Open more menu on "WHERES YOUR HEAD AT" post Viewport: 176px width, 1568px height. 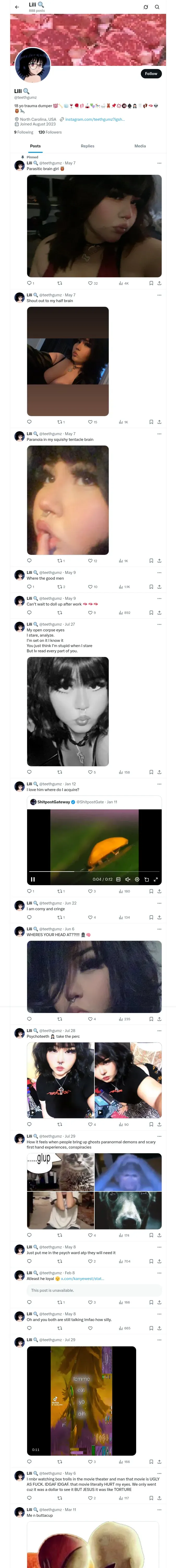[x=159, y=929]
